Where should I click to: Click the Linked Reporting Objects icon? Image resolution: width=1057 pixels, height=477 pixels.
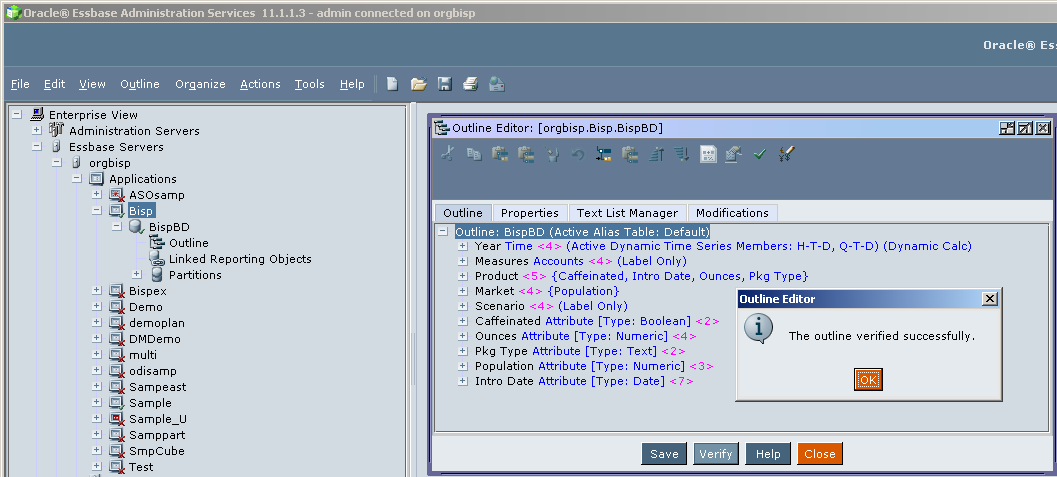click(x=156, y=259)
